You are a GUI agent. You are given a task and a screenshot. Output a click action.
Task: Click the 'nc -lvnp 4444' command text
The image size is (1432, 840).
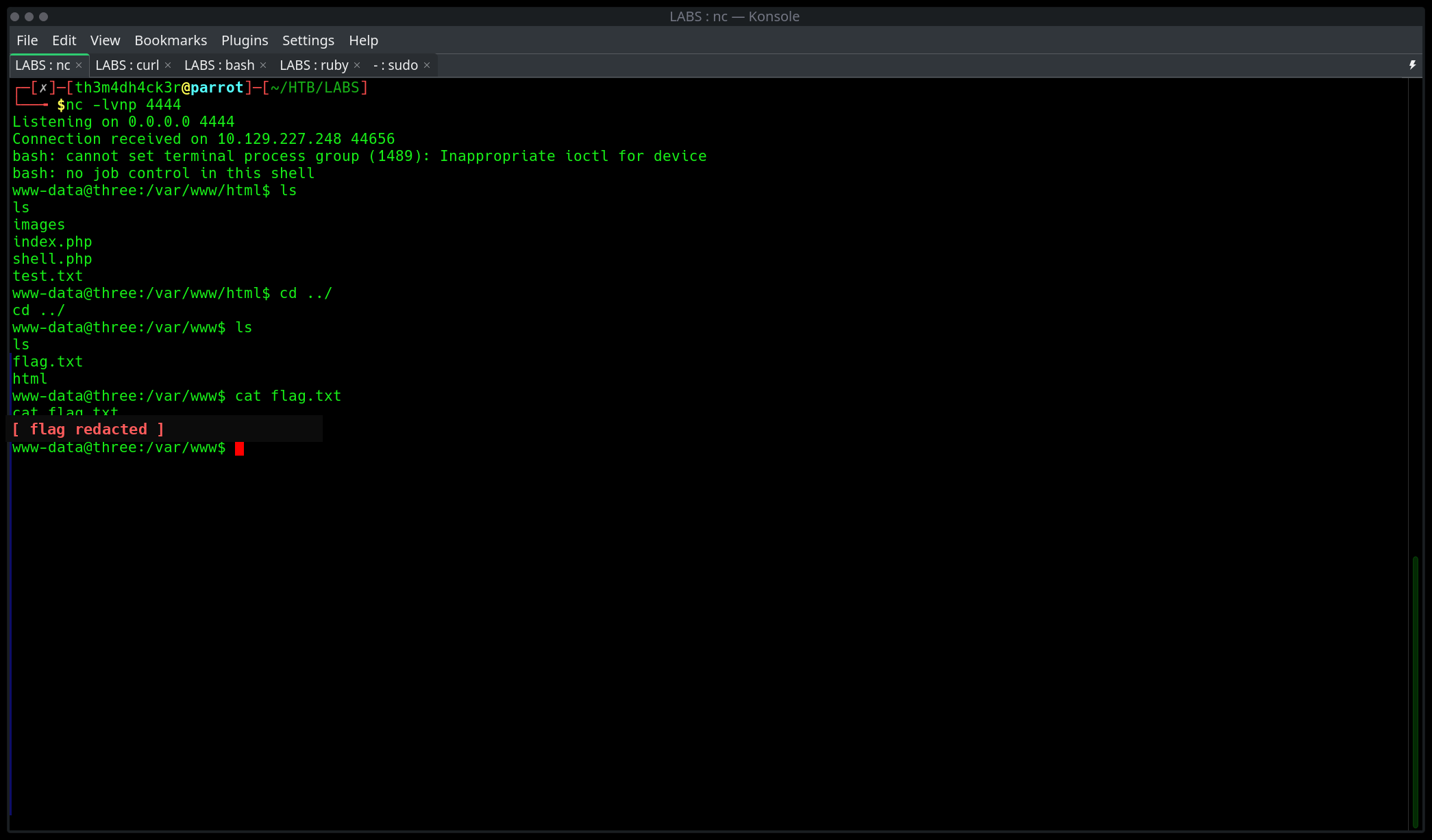point(123,105)
